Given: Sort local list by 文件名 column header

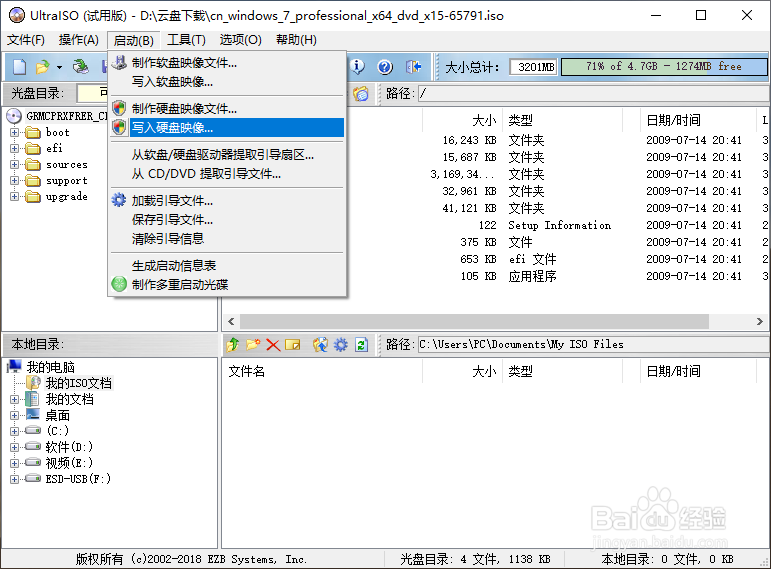Looking at the screenshot, I should [322, 371].
